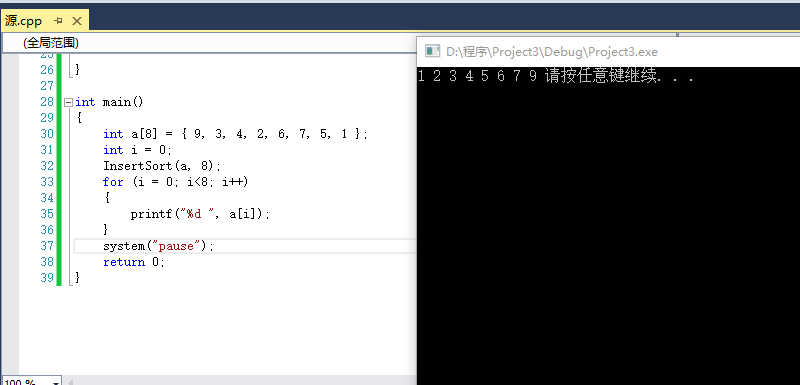This screenshot has width=800, height=385.
Task: Close the 源.cpp tab
Action: pyautogui.click(x=77, y=21)
